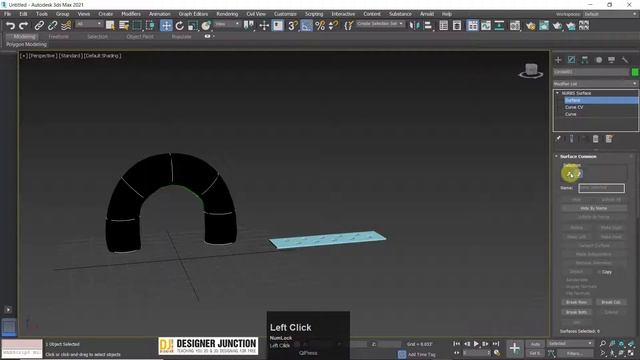The image size is (640, 360).
Task: Click the Break Row button
Action: pyautogui.click(x=576, y=302)
